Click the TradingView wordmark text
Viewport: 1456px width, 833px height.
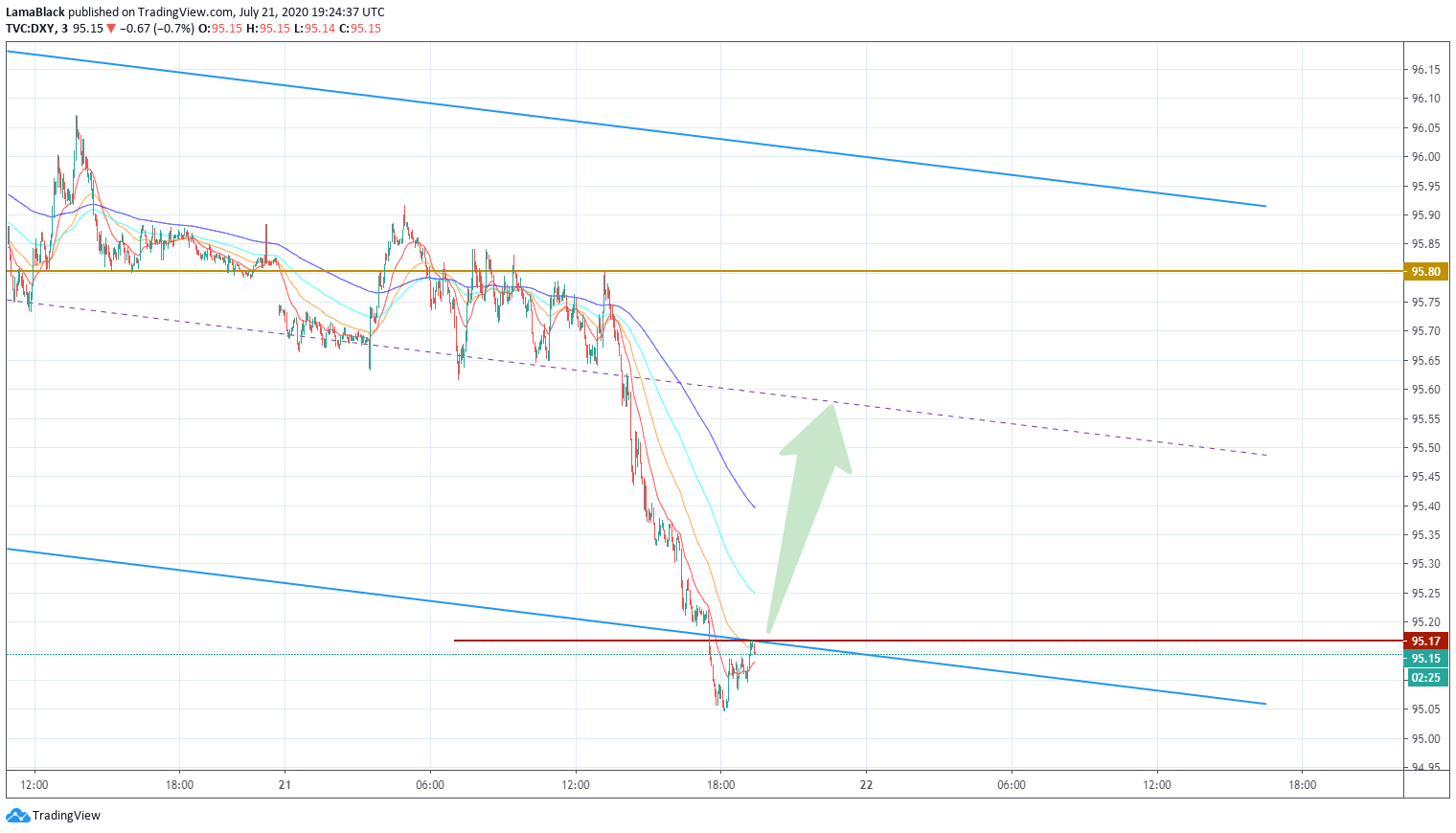pyautogui.click(x=66, y=816)
